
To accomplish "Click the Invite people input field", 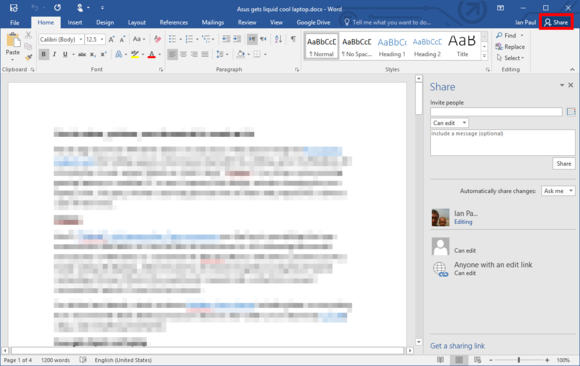I will click(x=496, y=112).
